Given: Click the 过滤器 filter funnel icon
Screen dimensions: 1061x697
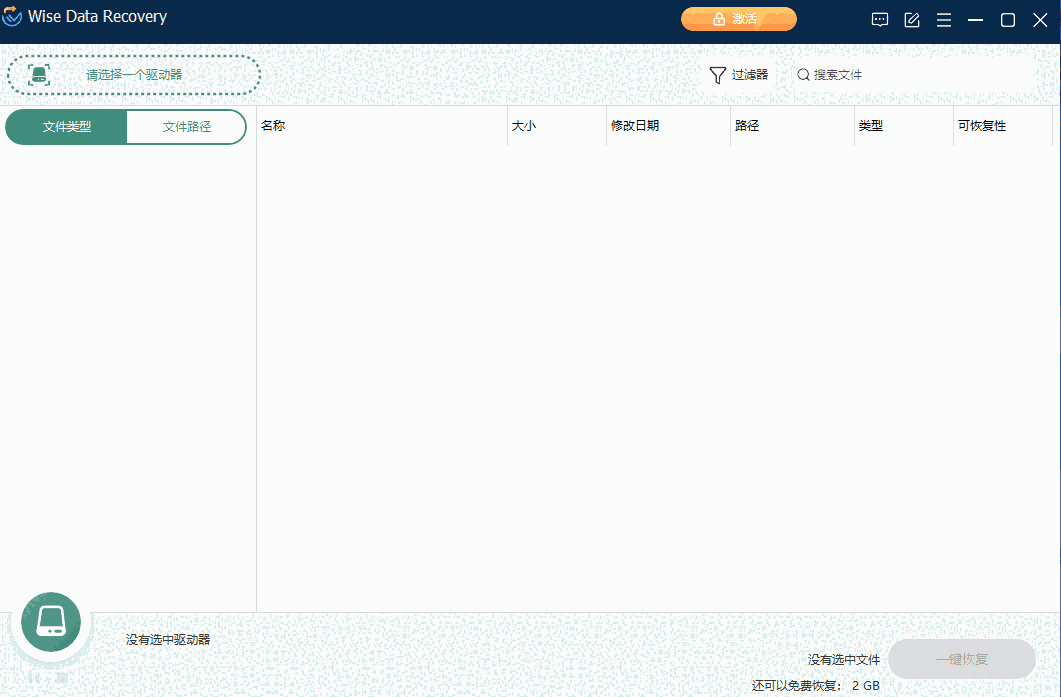Looking at the screenshot, I should click(x=717, y=74).
